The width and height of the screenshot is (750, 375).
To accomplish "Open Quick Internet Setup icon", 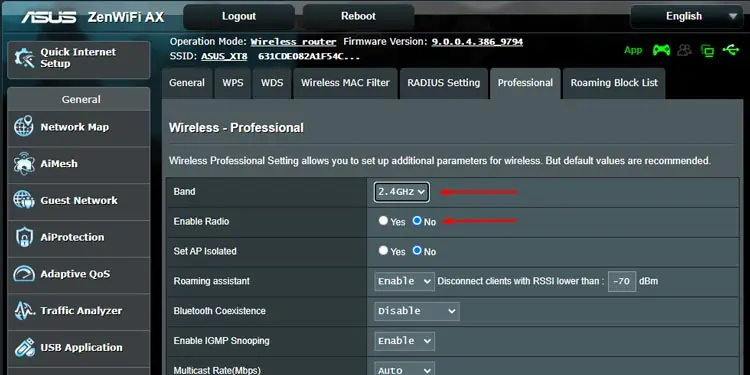I will click(25, 59).
